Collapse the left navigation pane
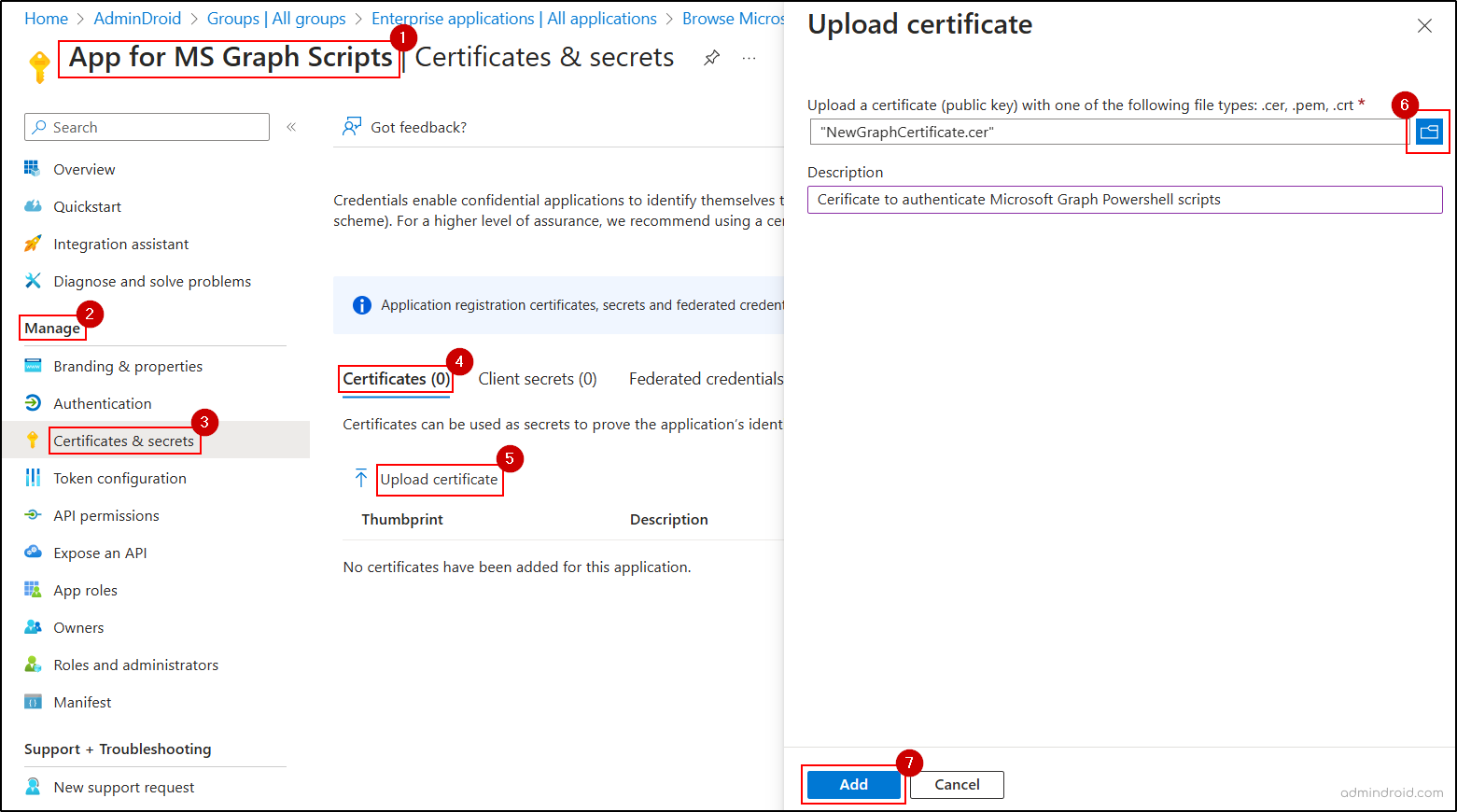1457x812 pixels. 291,126
